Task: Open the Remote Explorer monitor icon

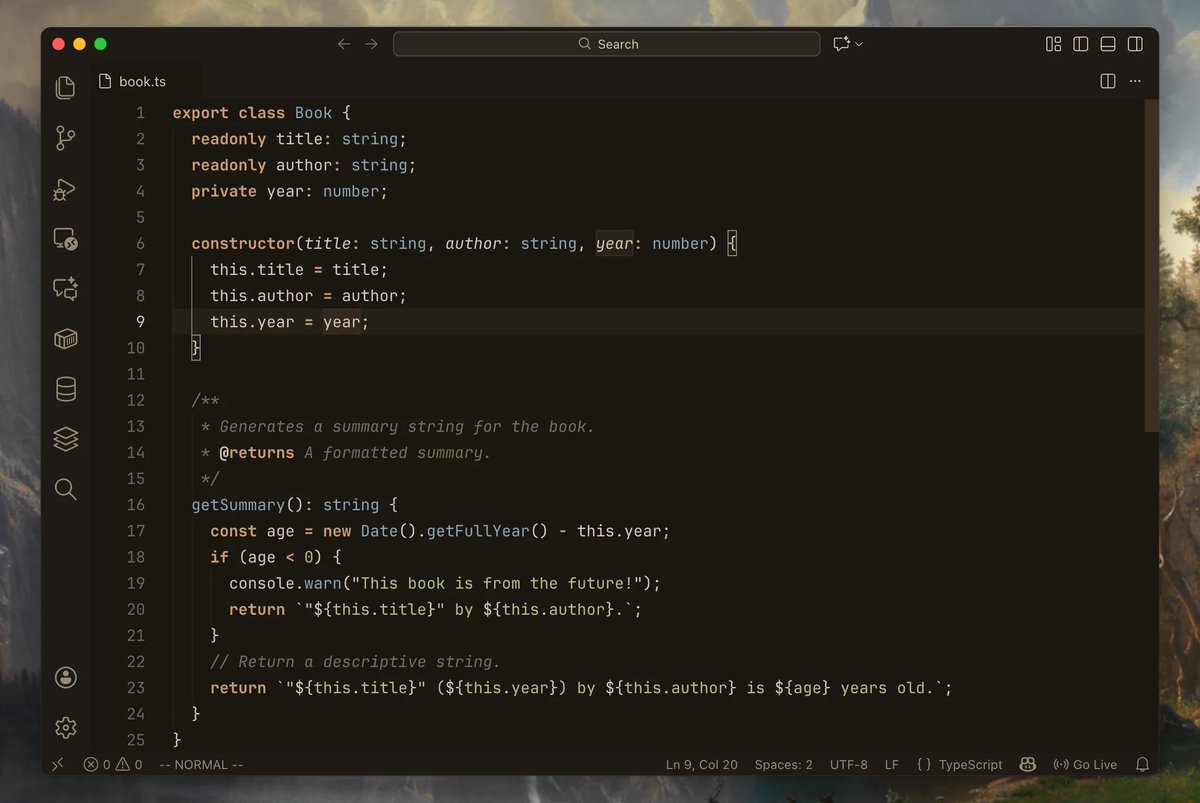Action: coord(65,239)
